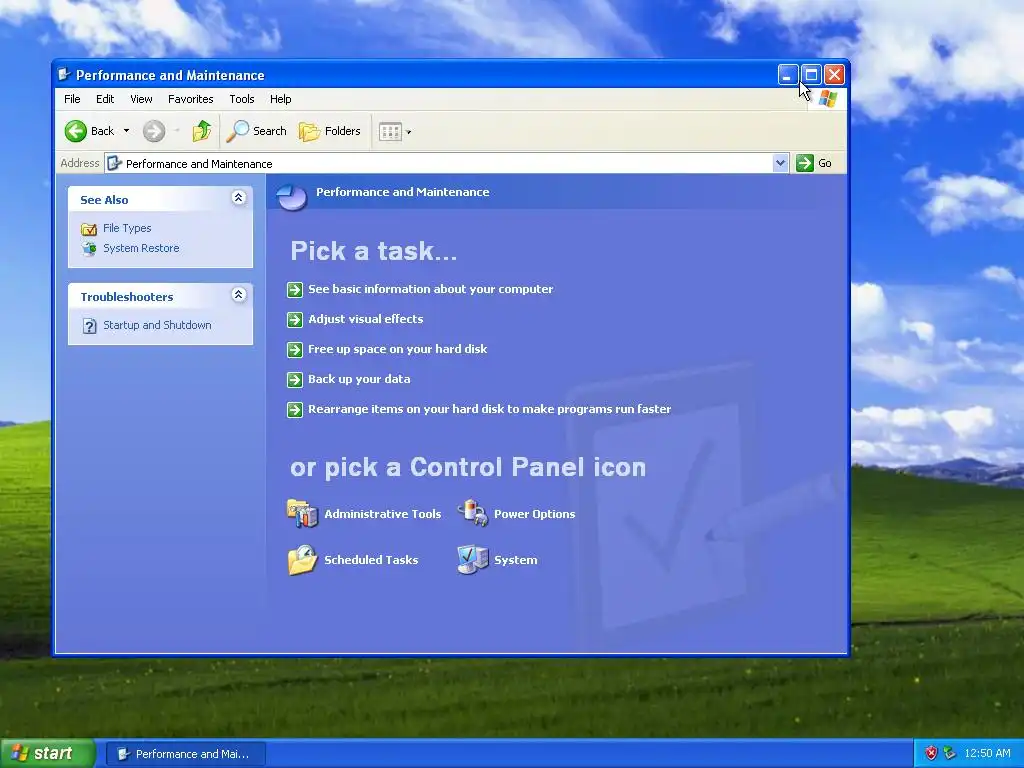This screenshot has width=1024, height=768.
Task: Minimize the Performance and Maintenance window
Action: coord(788,75)
